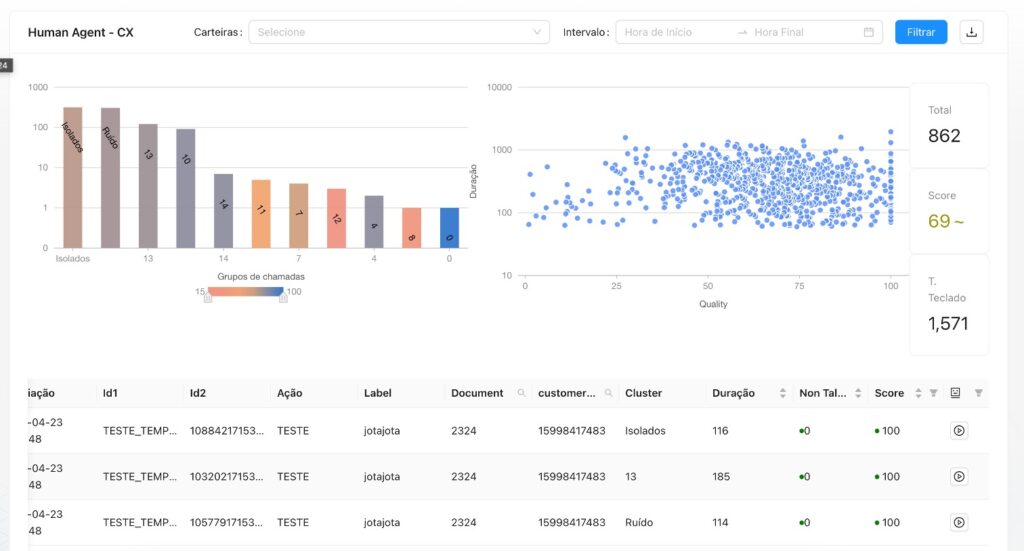Sort the table by Duração

point(782,393)
